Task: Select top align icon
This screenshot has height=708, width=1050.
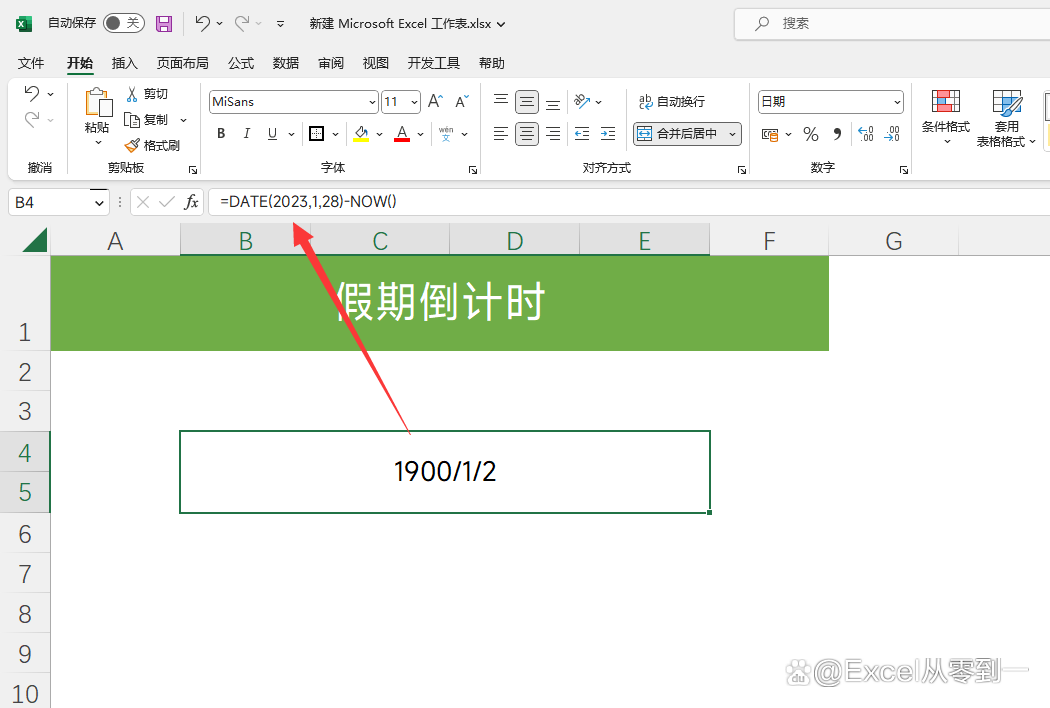Action: click(501, 101)
